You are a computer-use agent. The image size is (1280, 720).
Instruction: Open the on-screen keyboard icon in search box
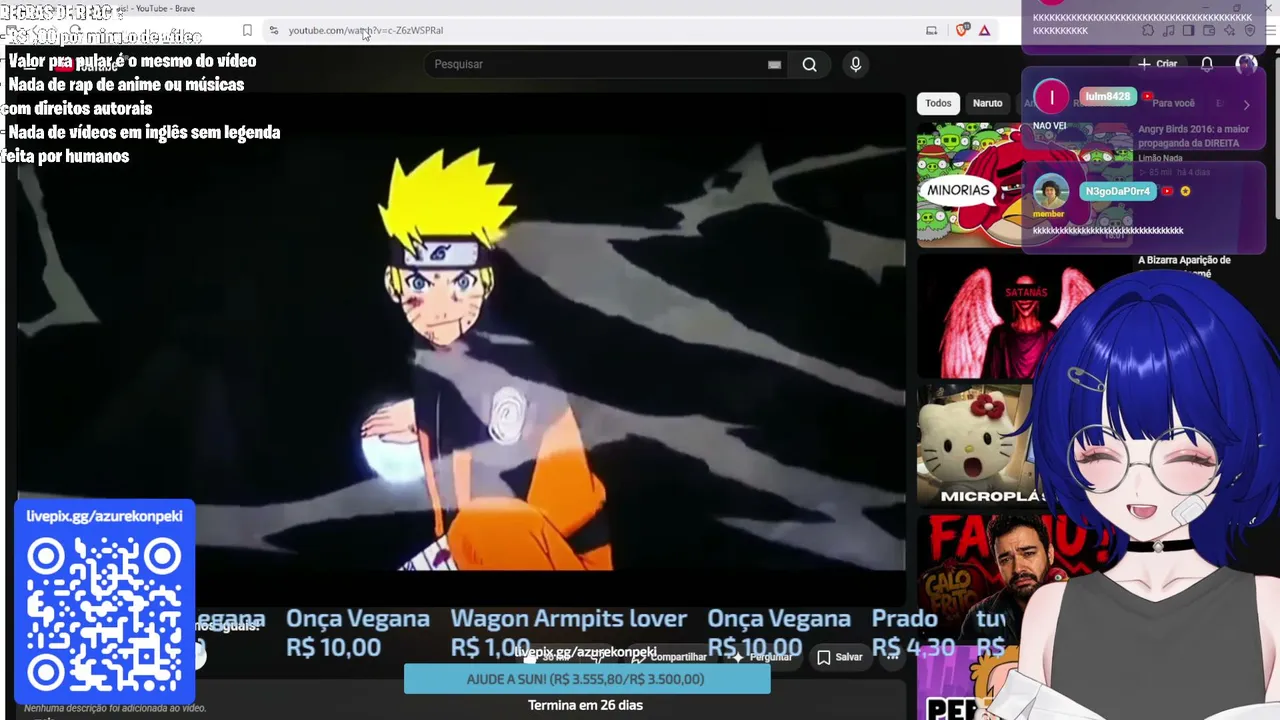pos(774,64)
